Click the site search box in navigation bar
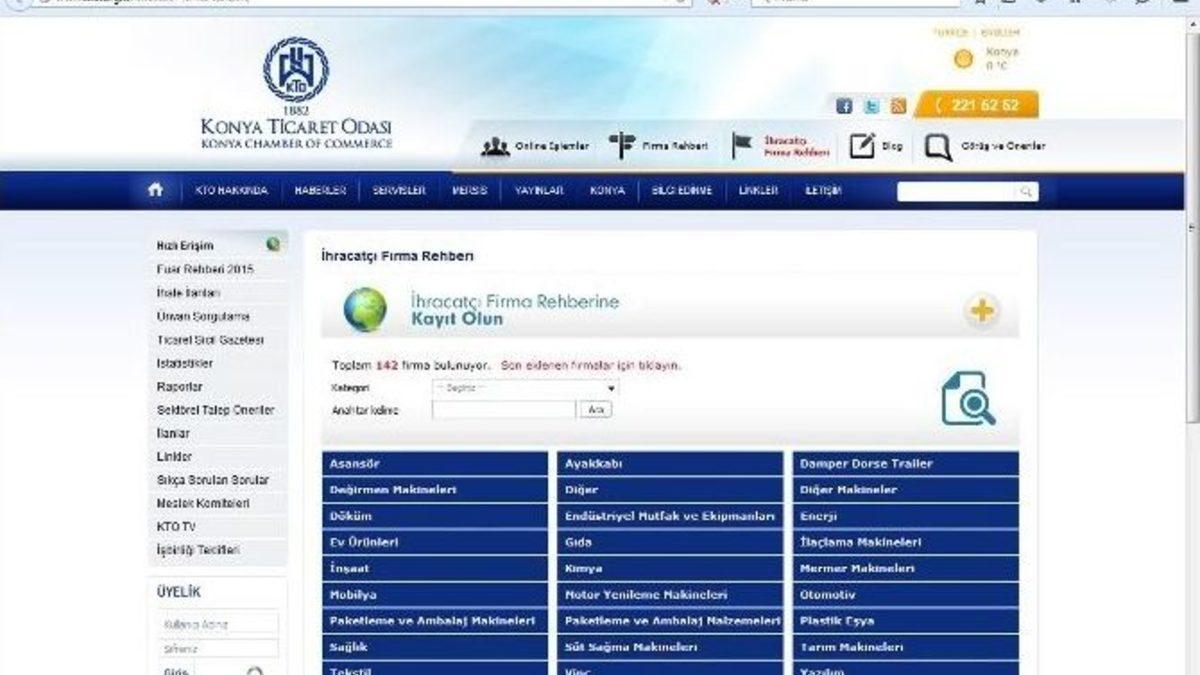Image resolution: width=1200 pixels, height=675 pixels. click(x=956, y=192)
